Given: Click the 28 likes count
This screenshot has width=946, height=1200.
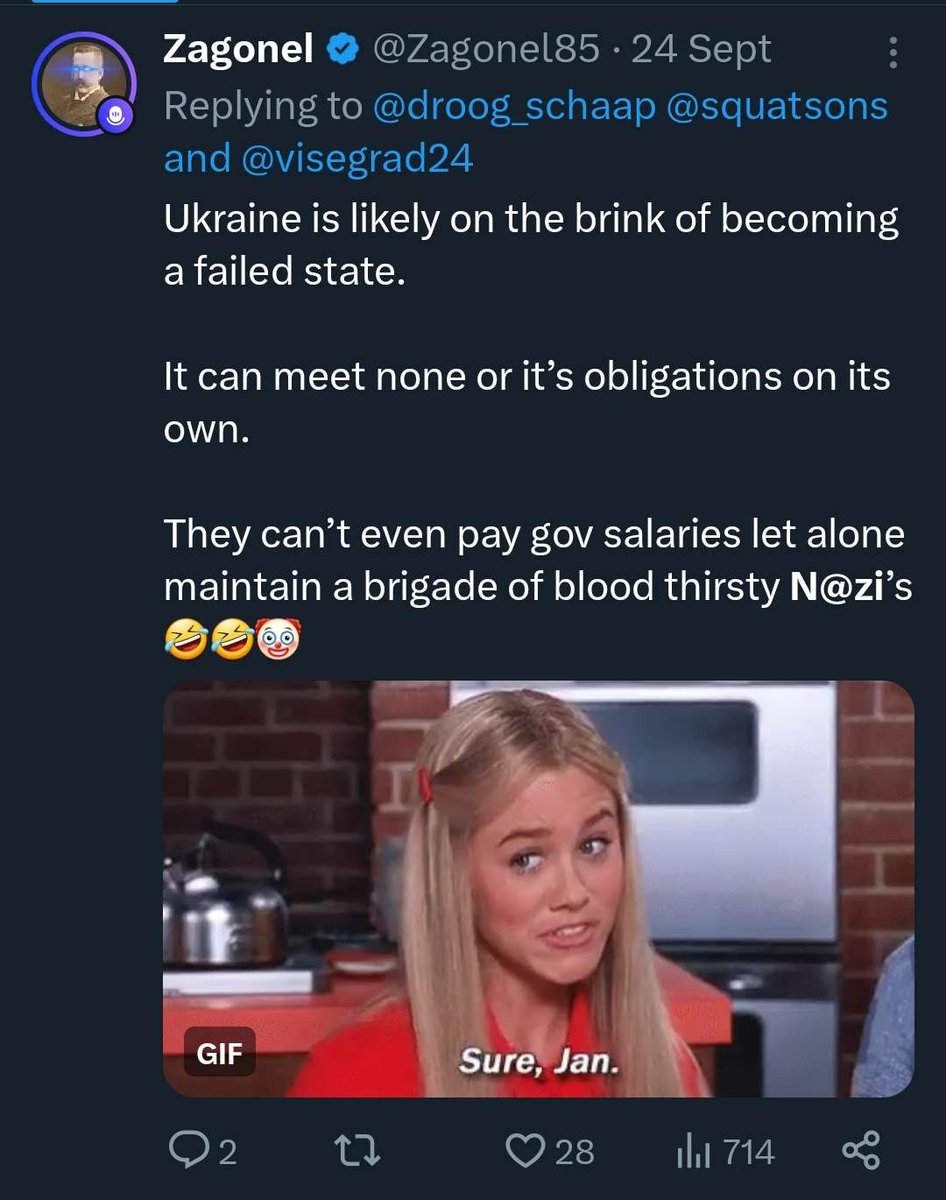Looking at the screenshot, I should click(574, 1152).
